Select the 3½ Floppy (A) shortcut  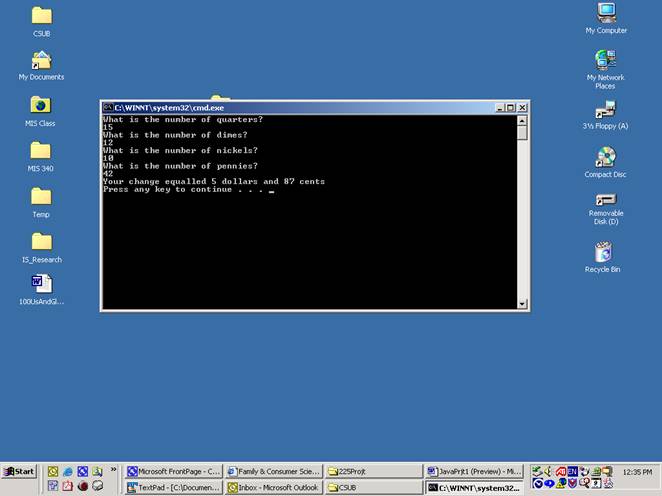coord(605,114)
